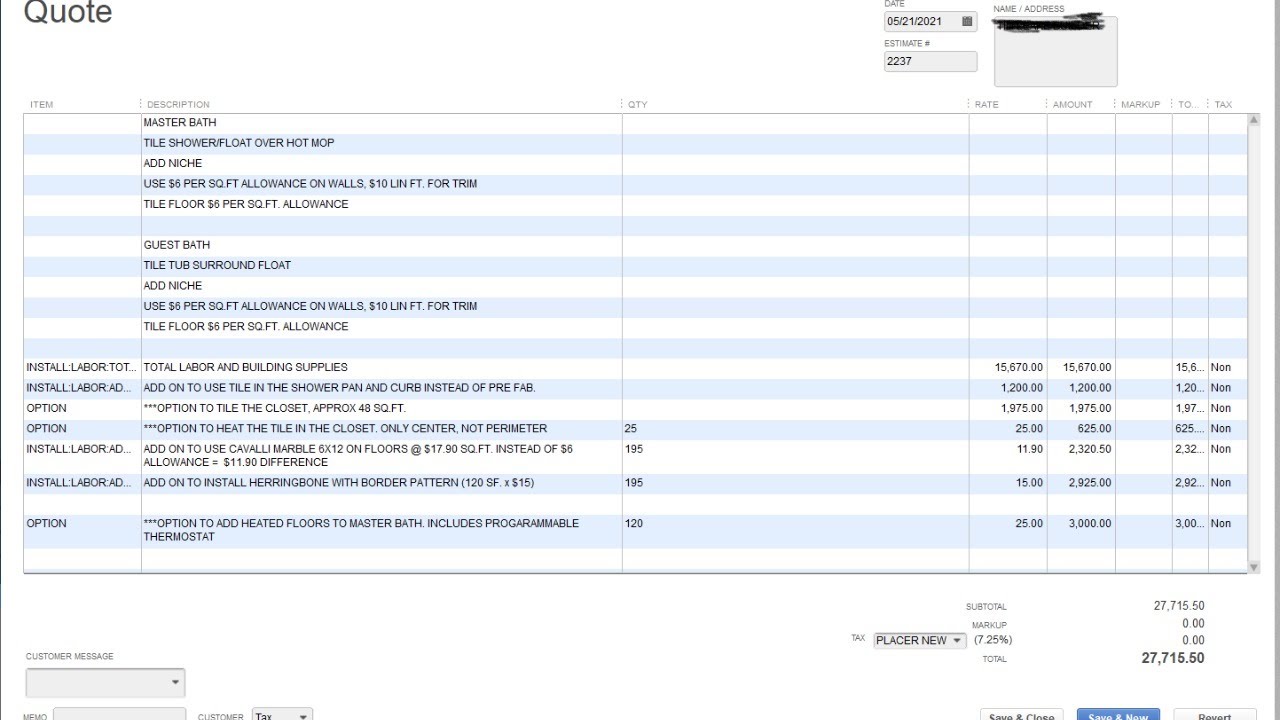This screenshot has width=1280, height=720.
Task: Open the date picker calendar icon
Action: [x=967, y=21]
